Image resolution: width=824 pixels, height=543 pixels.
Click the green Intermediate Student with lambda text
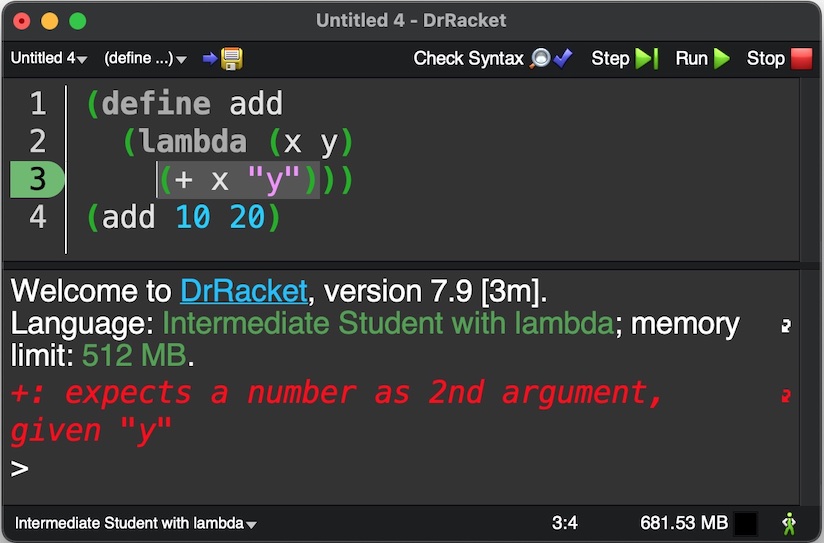pyautogui.click(x=388, y=323)
